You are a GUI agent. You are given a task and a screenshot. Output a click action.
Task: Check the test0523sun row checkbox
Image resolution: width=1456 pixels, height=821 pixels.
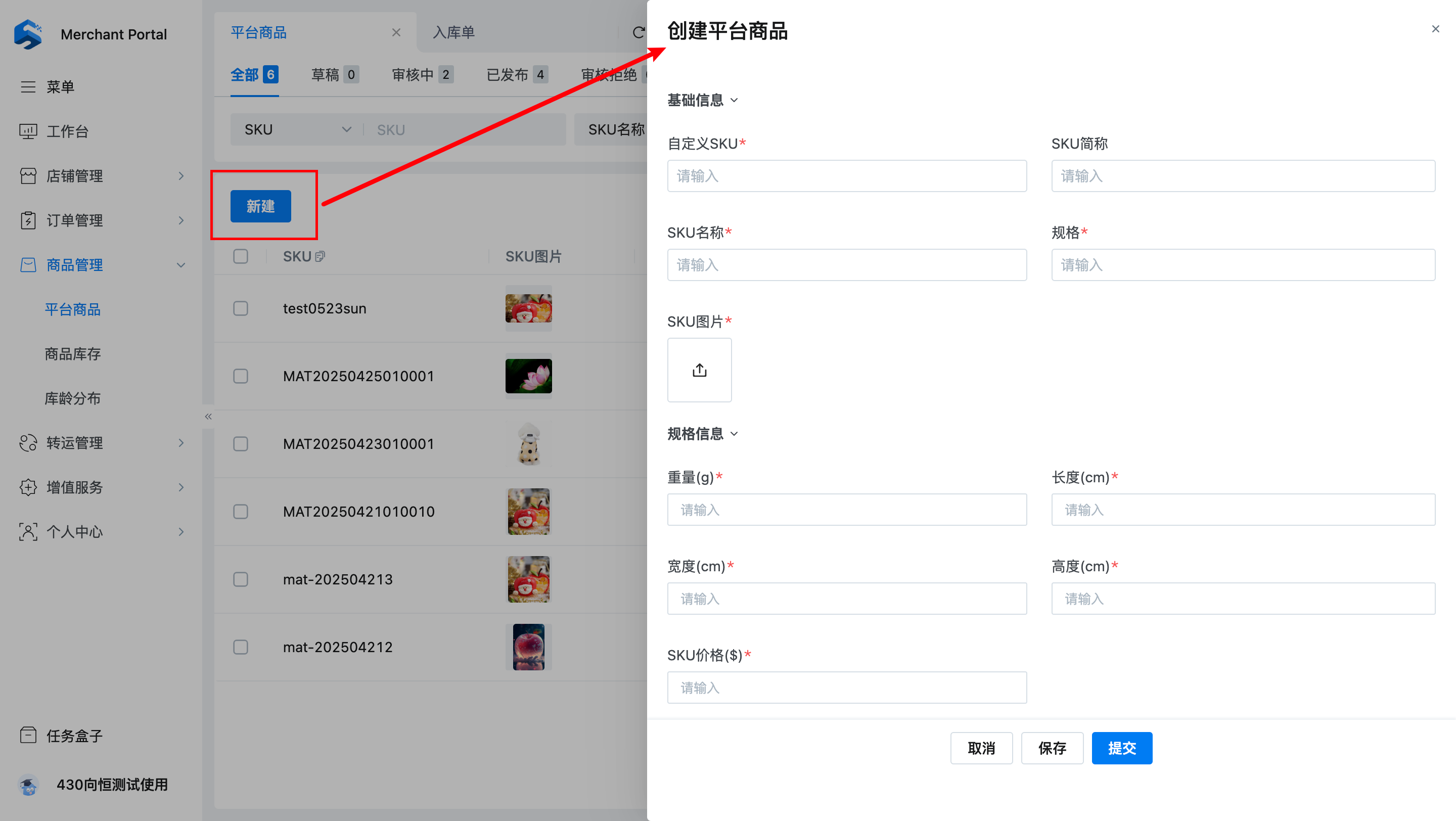(x=241, y=308)
